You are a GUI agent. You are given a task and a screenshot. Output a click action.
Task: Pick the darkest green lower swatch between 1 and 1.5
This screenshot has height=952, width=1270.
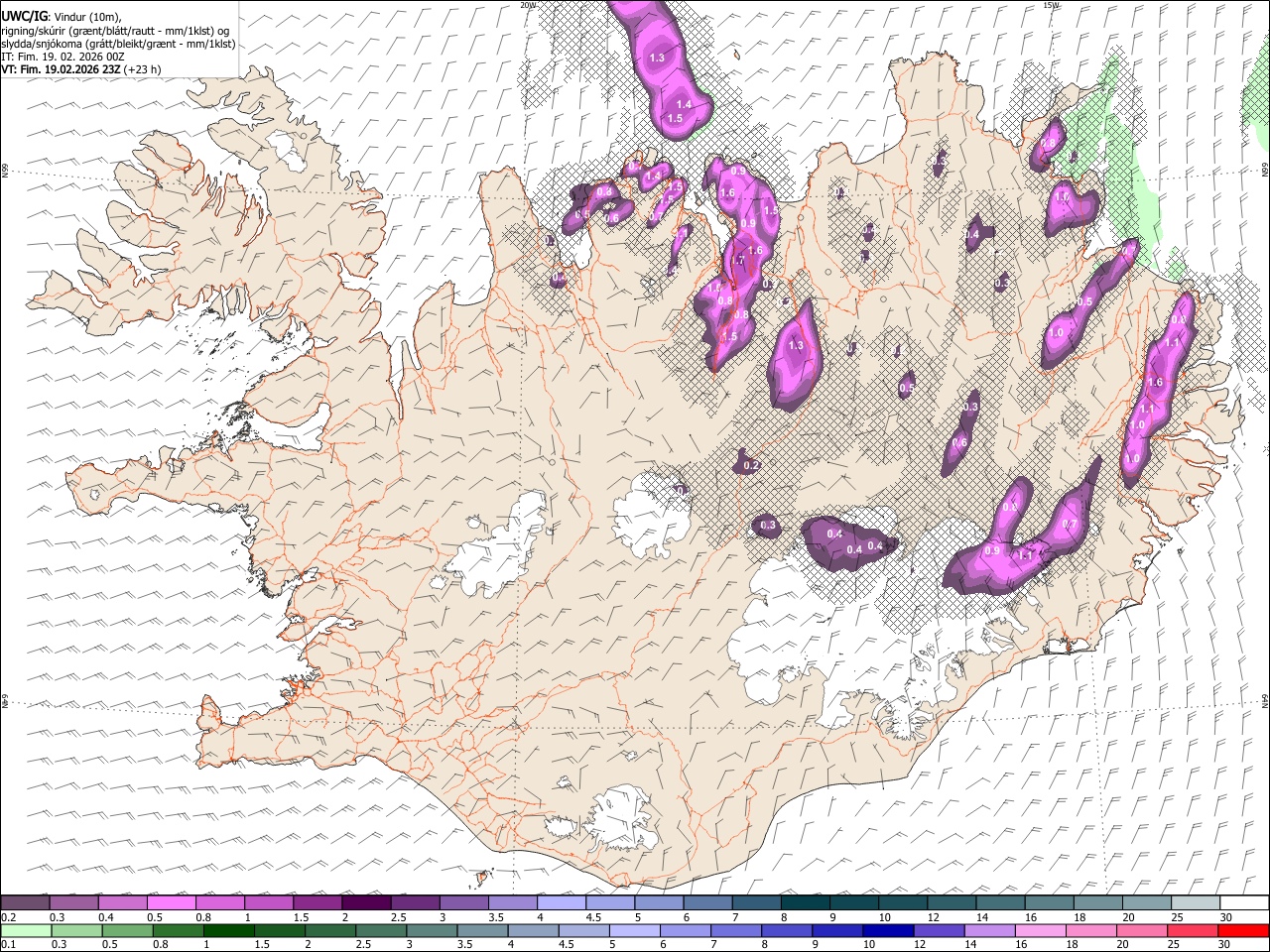pyautogui.click(x=229, y=930)
